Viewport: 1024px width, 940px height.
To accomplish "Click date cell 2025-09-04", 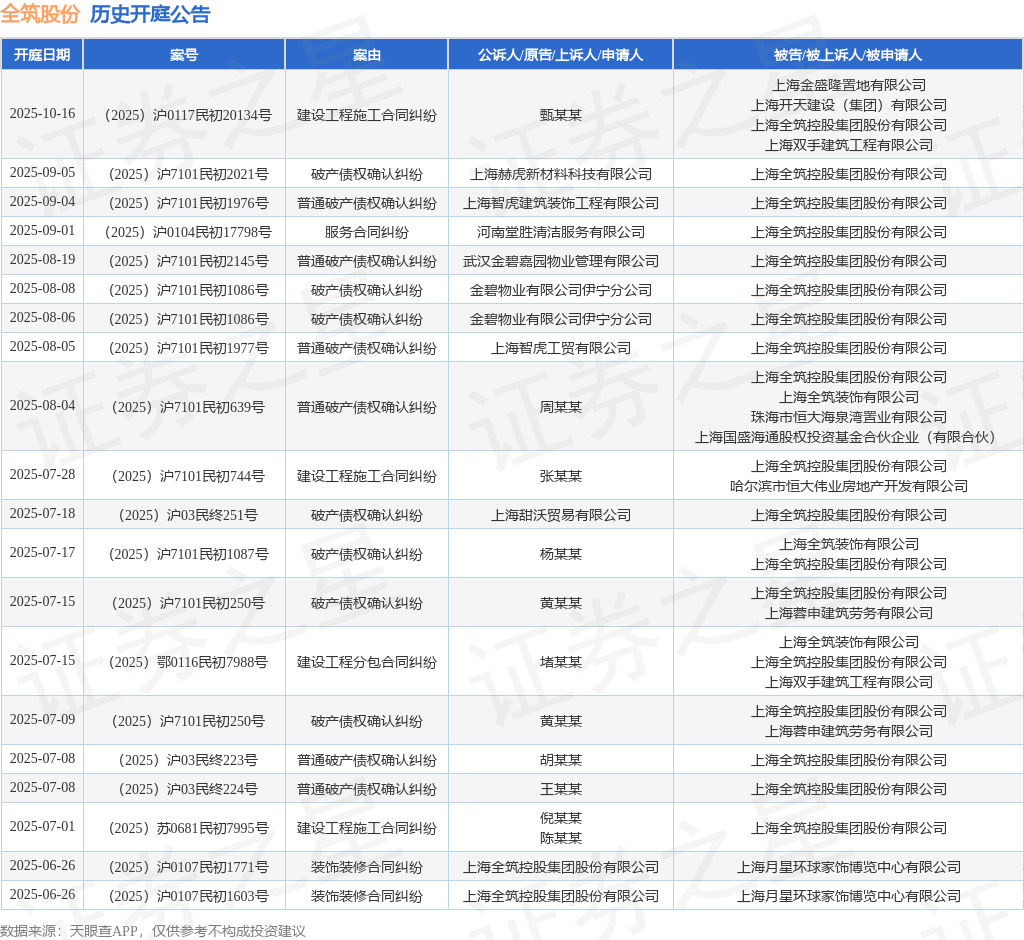I will (42, 201).
